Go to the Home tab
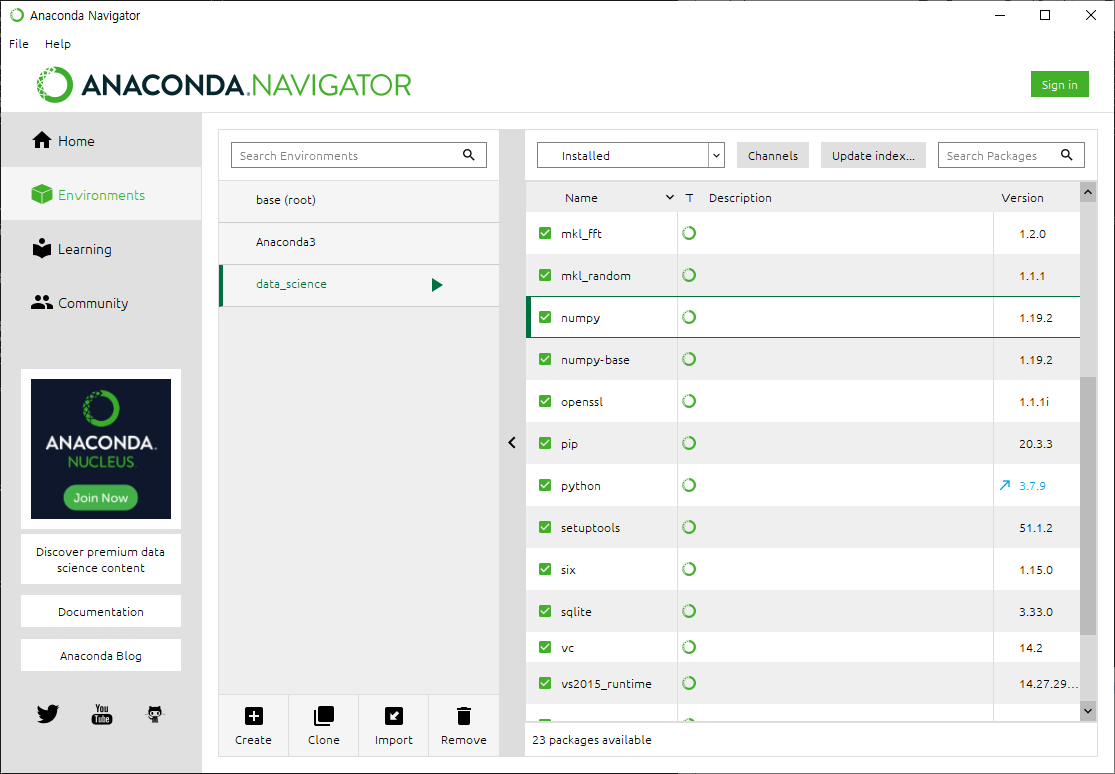Image resolution: width=1115 pixels, height=774 pixels. [x=102, y=140]
